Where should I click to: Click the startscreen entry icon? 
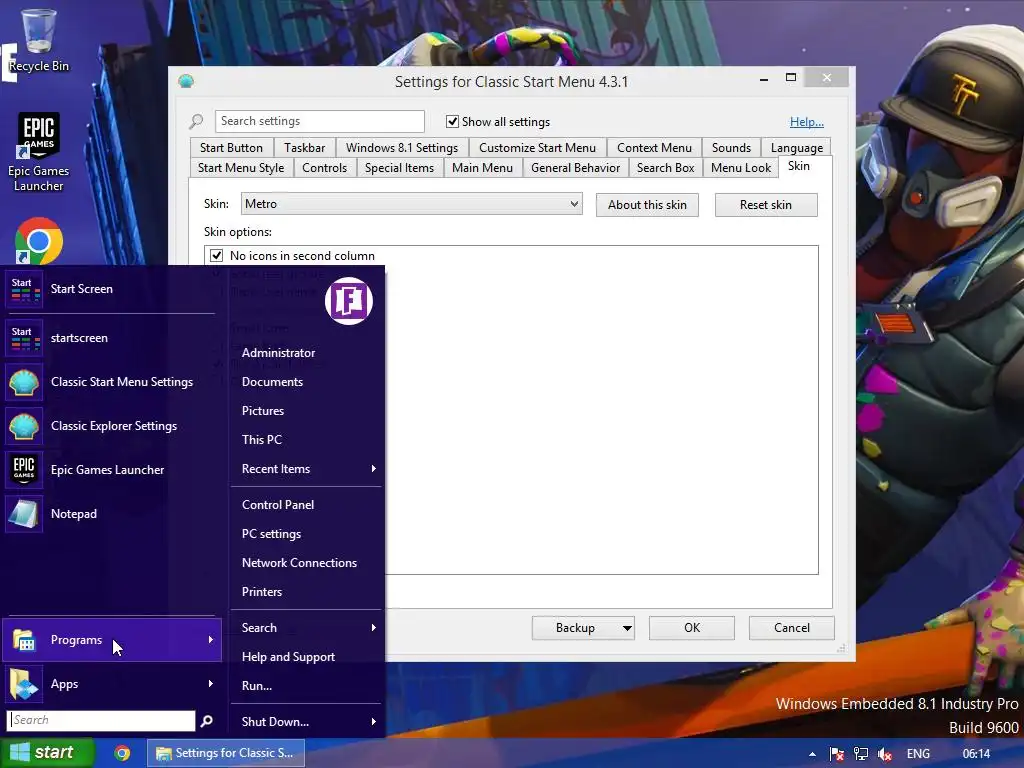pyautogui.click(x=25, y=338)
